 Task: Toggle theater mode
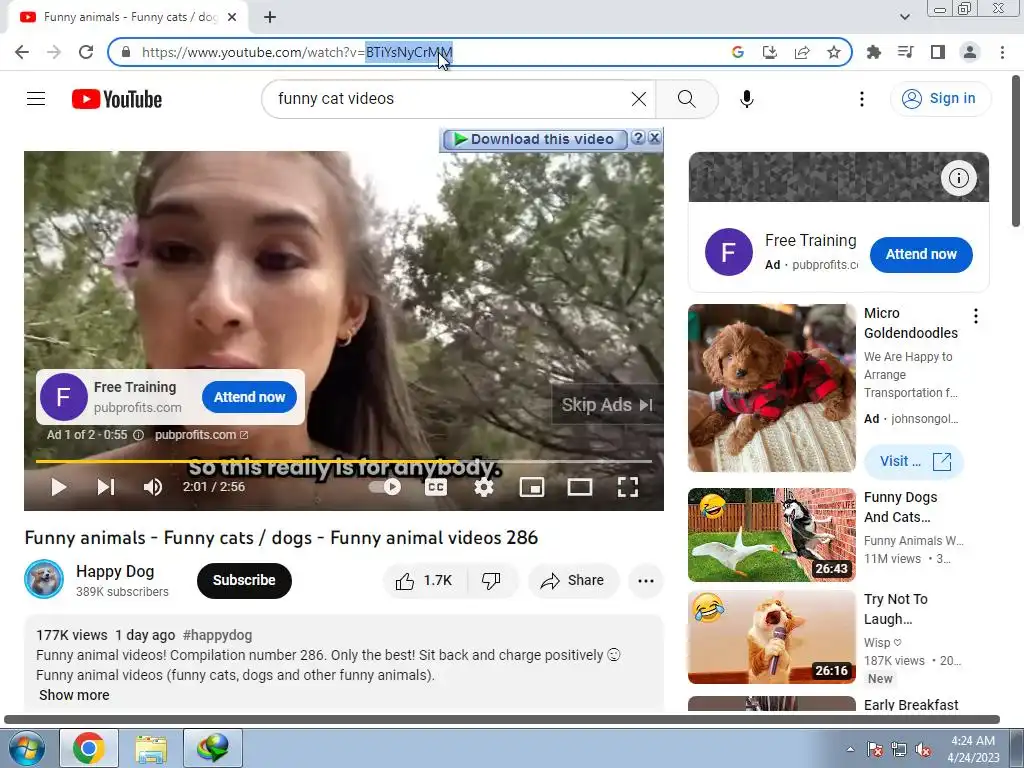(x=580, y=487)
